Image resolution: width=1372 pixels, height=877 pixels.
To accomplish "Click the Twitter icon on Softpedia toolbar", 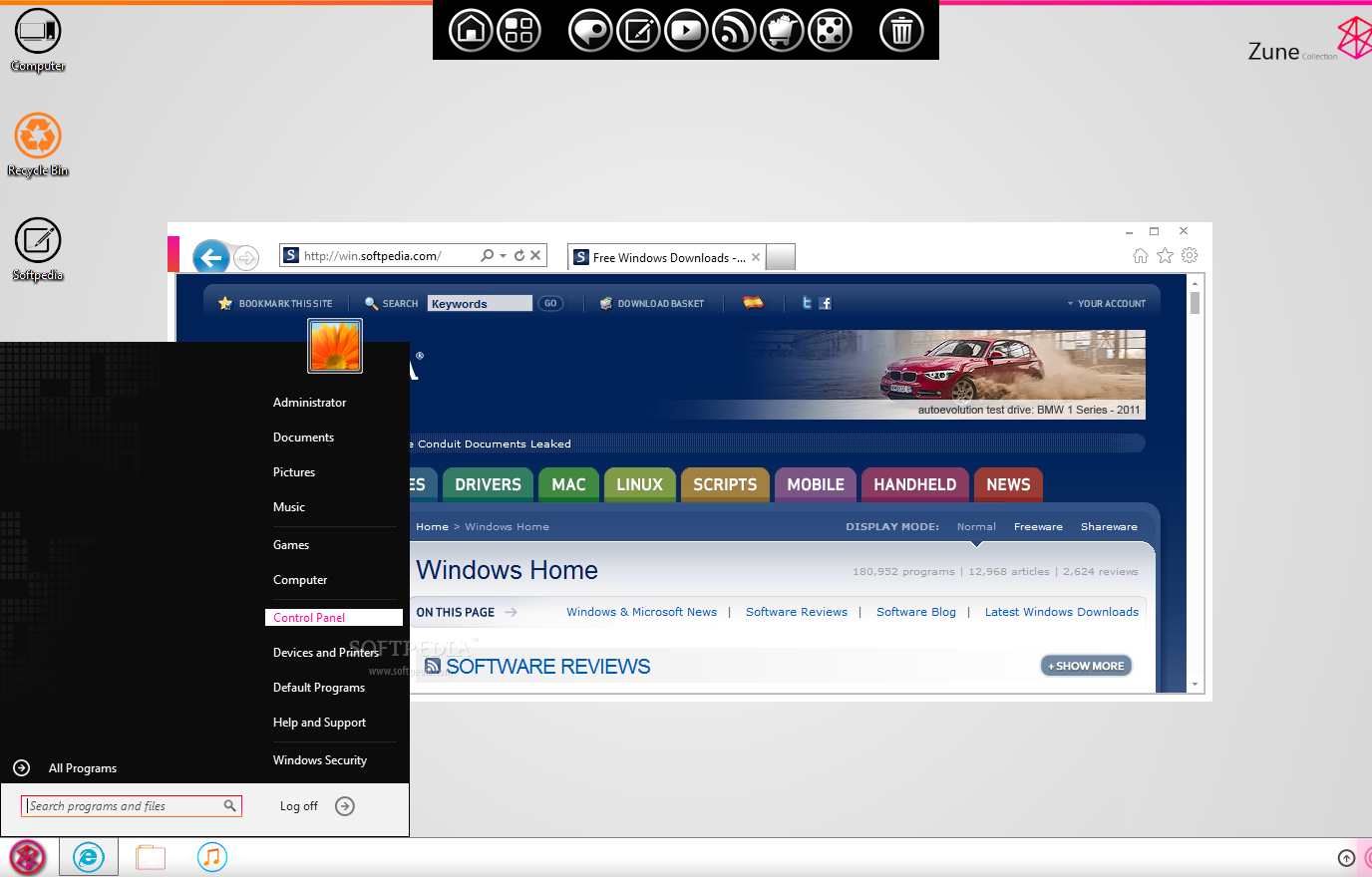I will [x=807, y=303].
